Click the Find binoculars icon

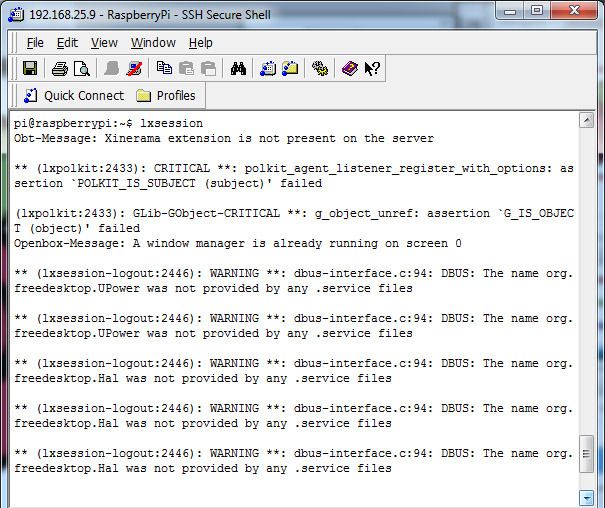[x=238, y=69]
